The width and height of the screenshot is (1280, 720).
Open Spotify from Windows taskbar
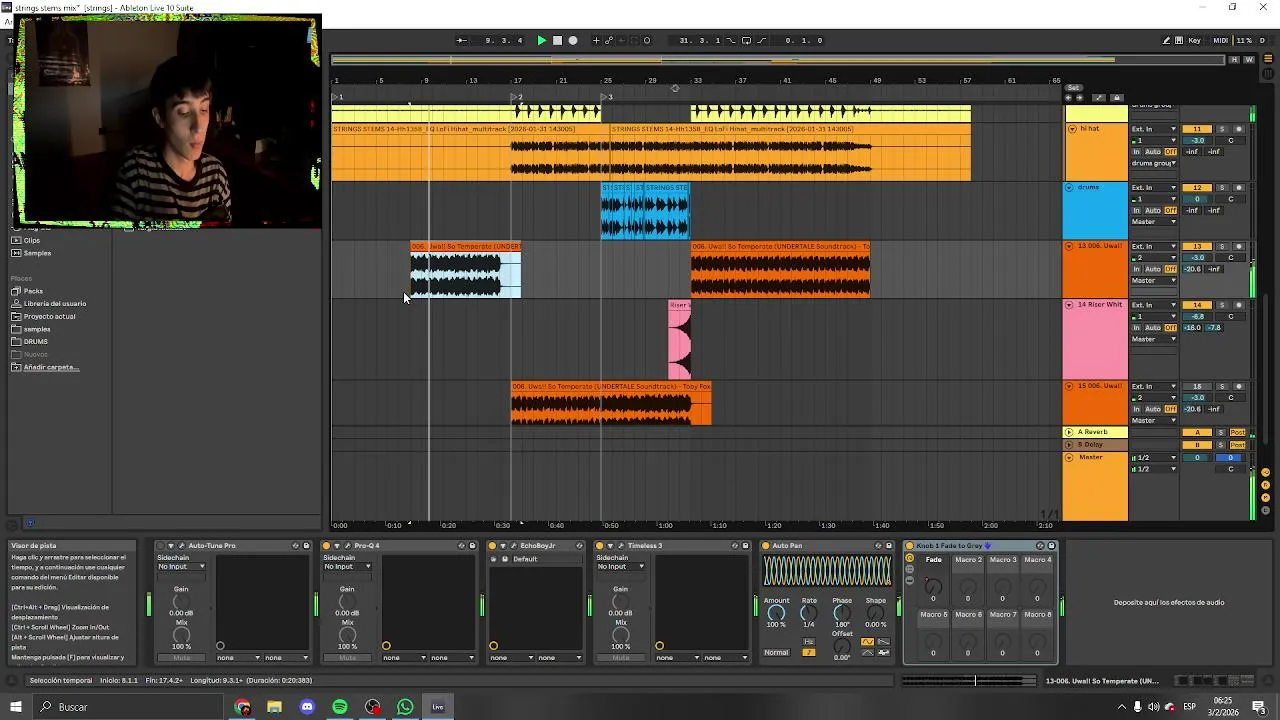(x=340, y=707)
